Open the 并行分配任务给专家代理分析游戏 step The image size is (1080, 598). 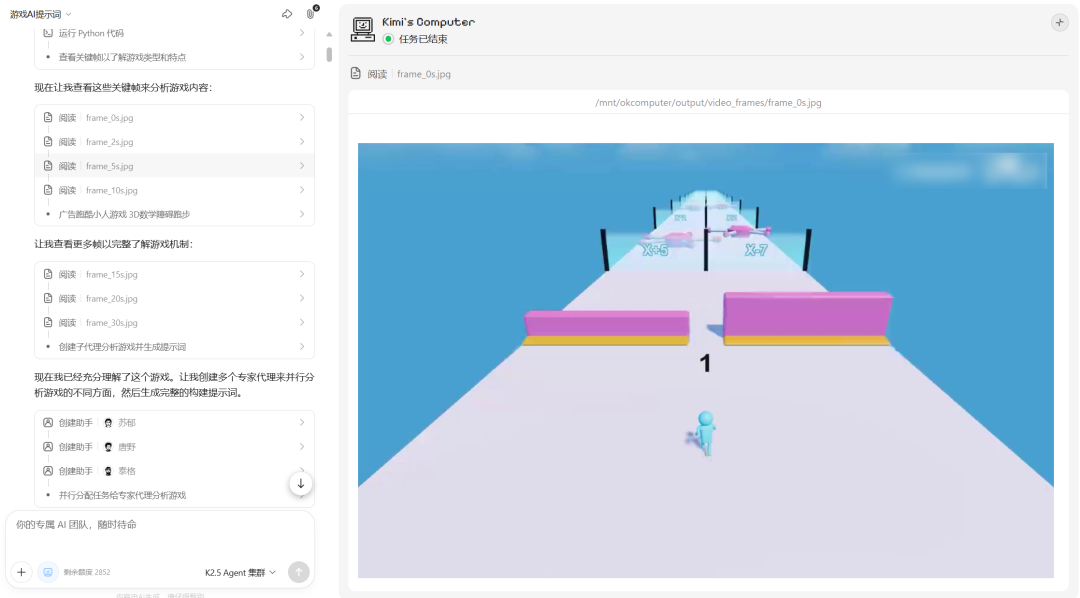click(175, 495)
